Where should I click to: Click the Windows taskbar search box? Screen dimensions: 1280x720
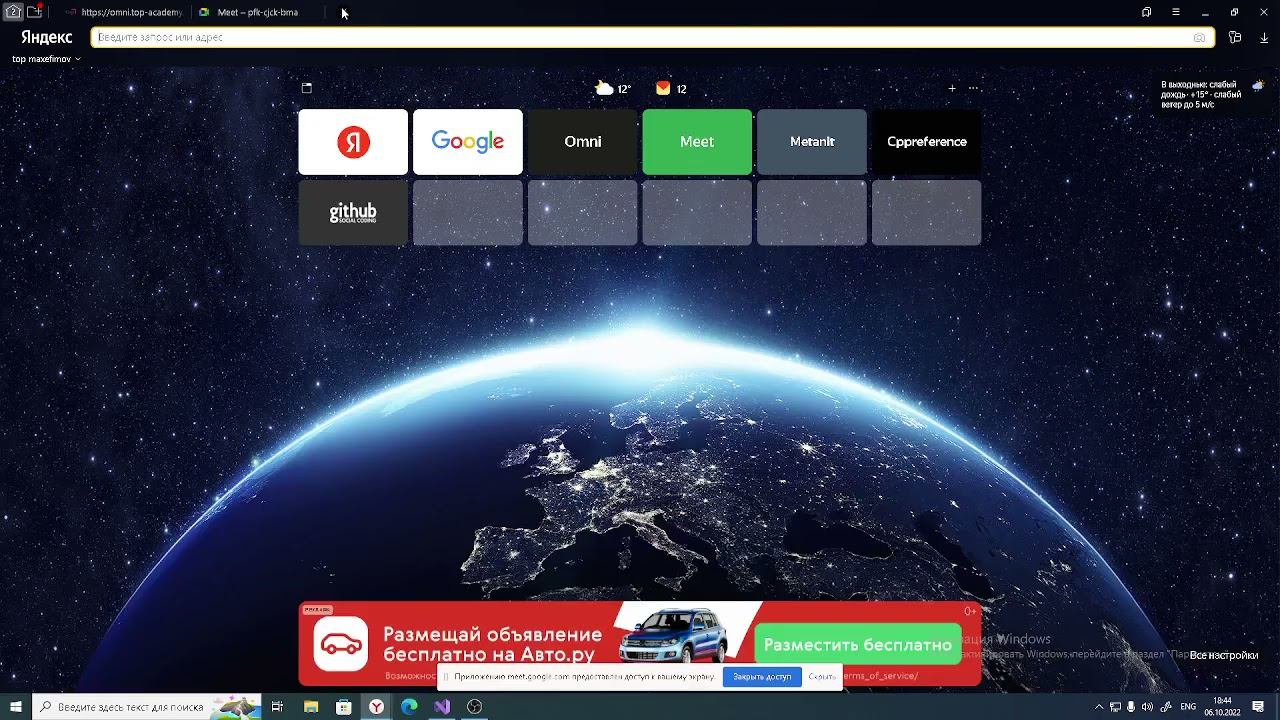pos(147,707)
